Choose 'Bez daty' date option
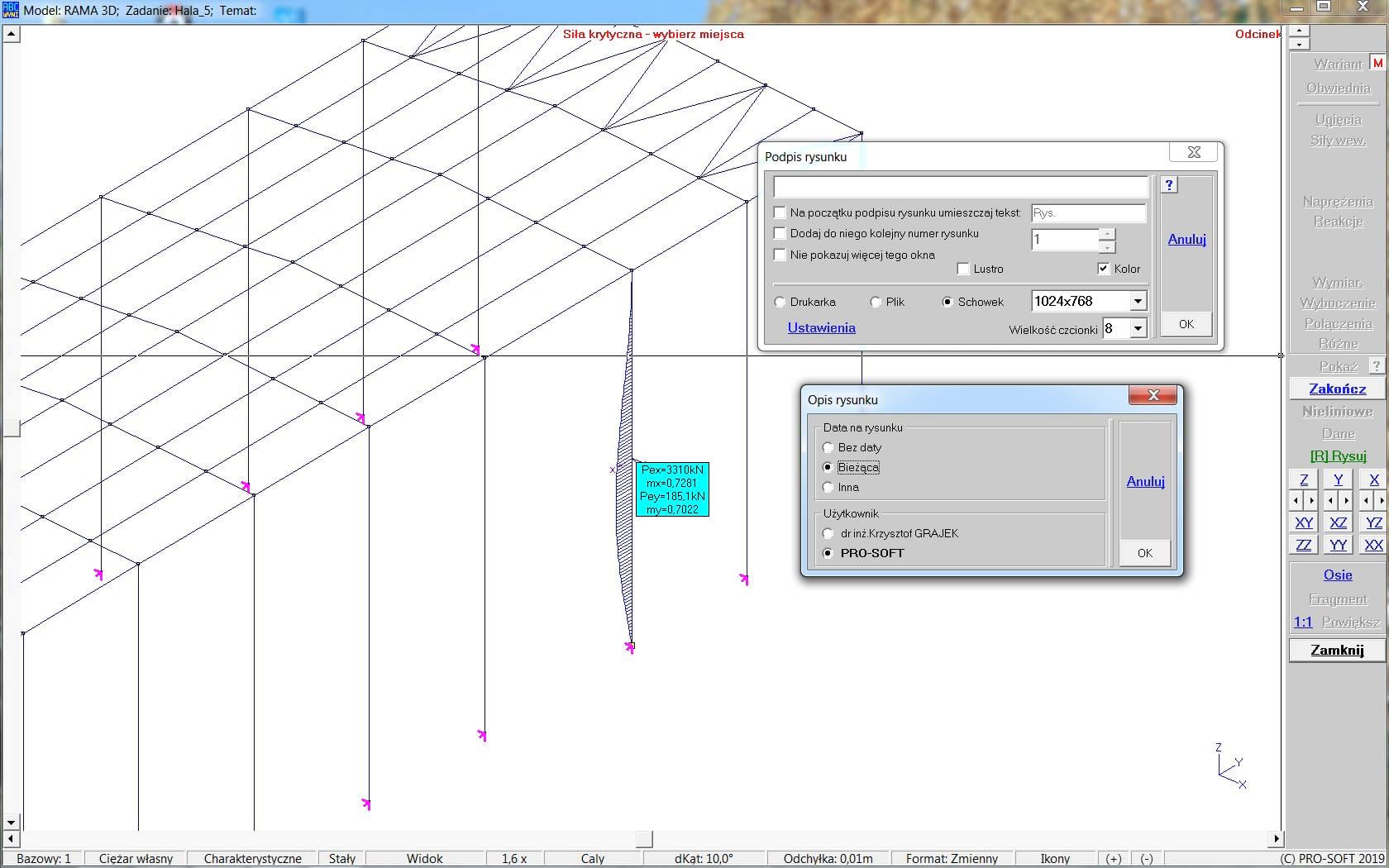 pos(828,447)
